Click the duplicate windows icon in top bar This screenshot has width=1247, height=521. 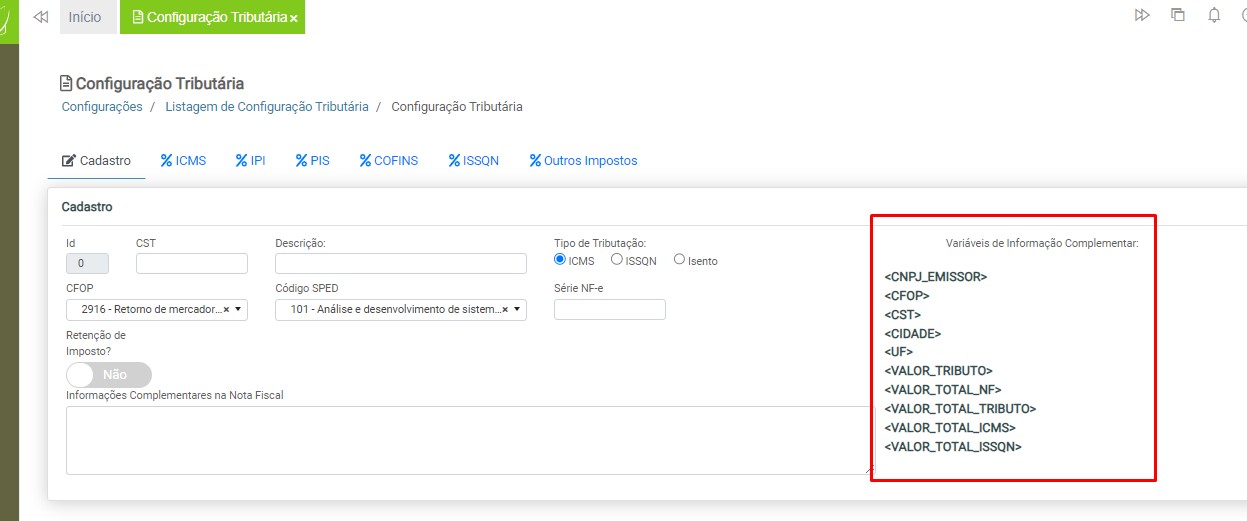coord(1178,16)
